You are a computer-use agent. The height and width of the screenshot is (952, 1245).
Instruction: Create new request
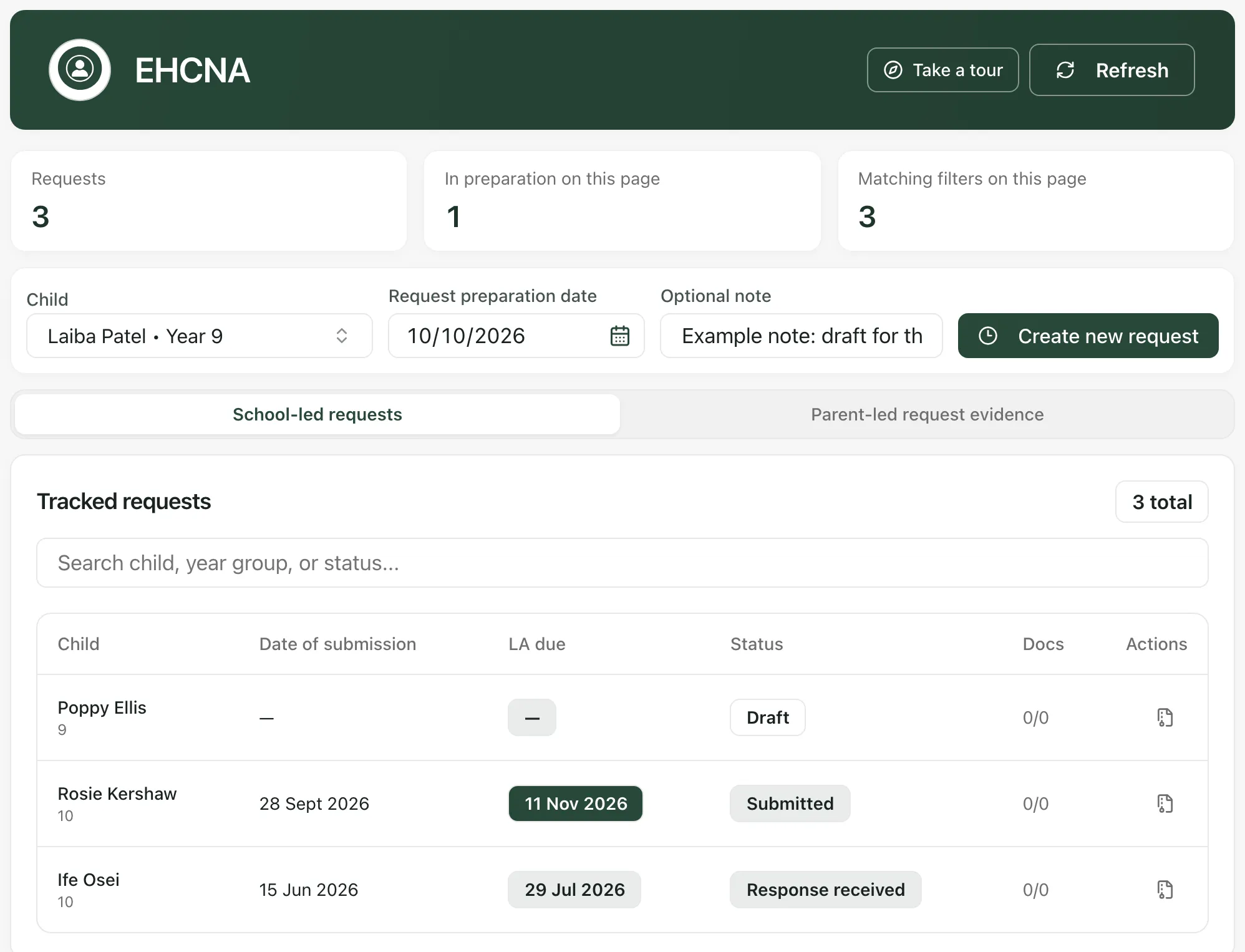click(x=1088, y=336)
